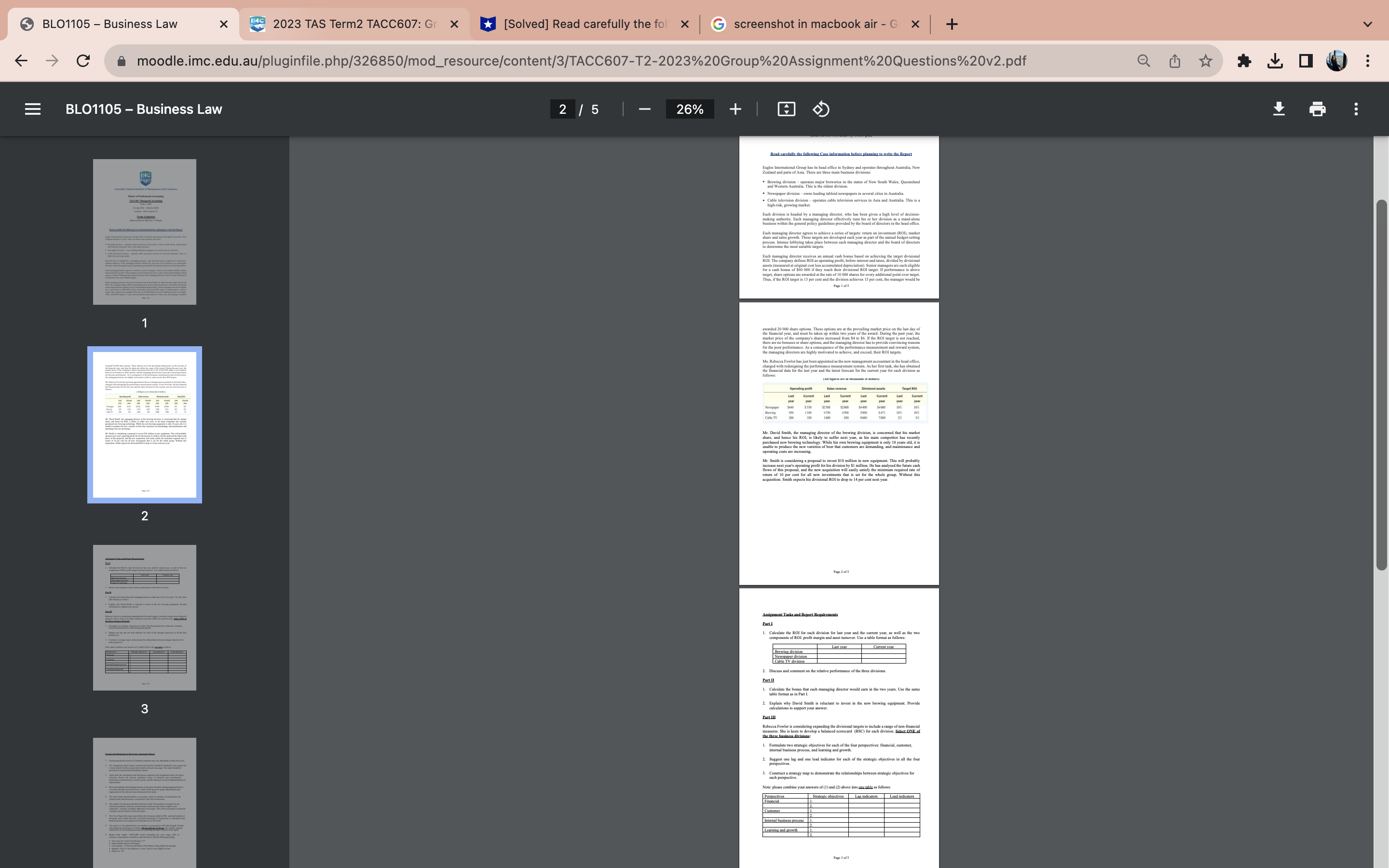Print the PDF document
This screenshot has height=868, width=1389.
point(1317,108)
